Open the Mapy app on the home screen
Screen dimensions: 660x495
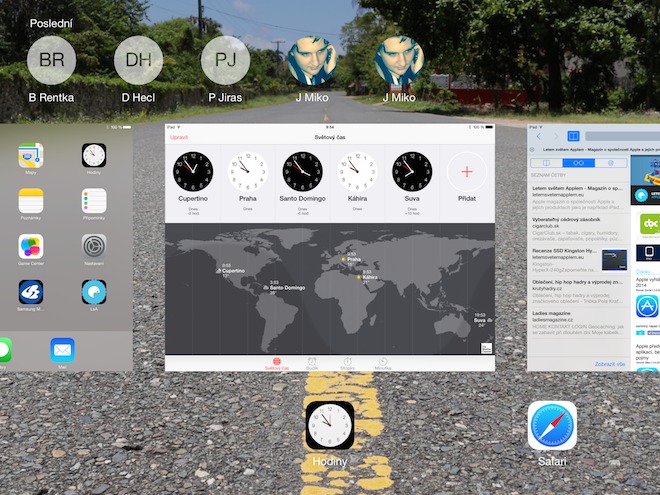tap(31, 155)
